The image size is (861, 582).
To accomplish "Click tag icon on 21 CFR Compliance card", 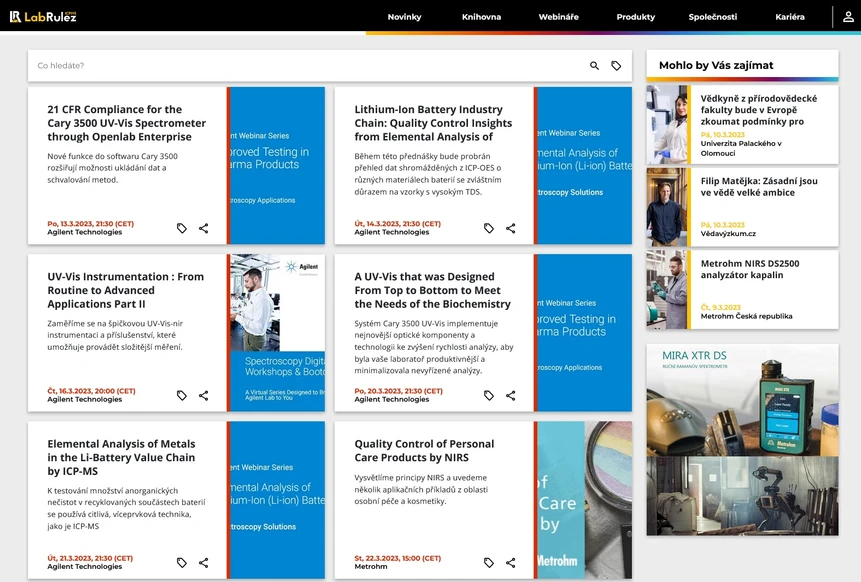I will click(182, 228).
